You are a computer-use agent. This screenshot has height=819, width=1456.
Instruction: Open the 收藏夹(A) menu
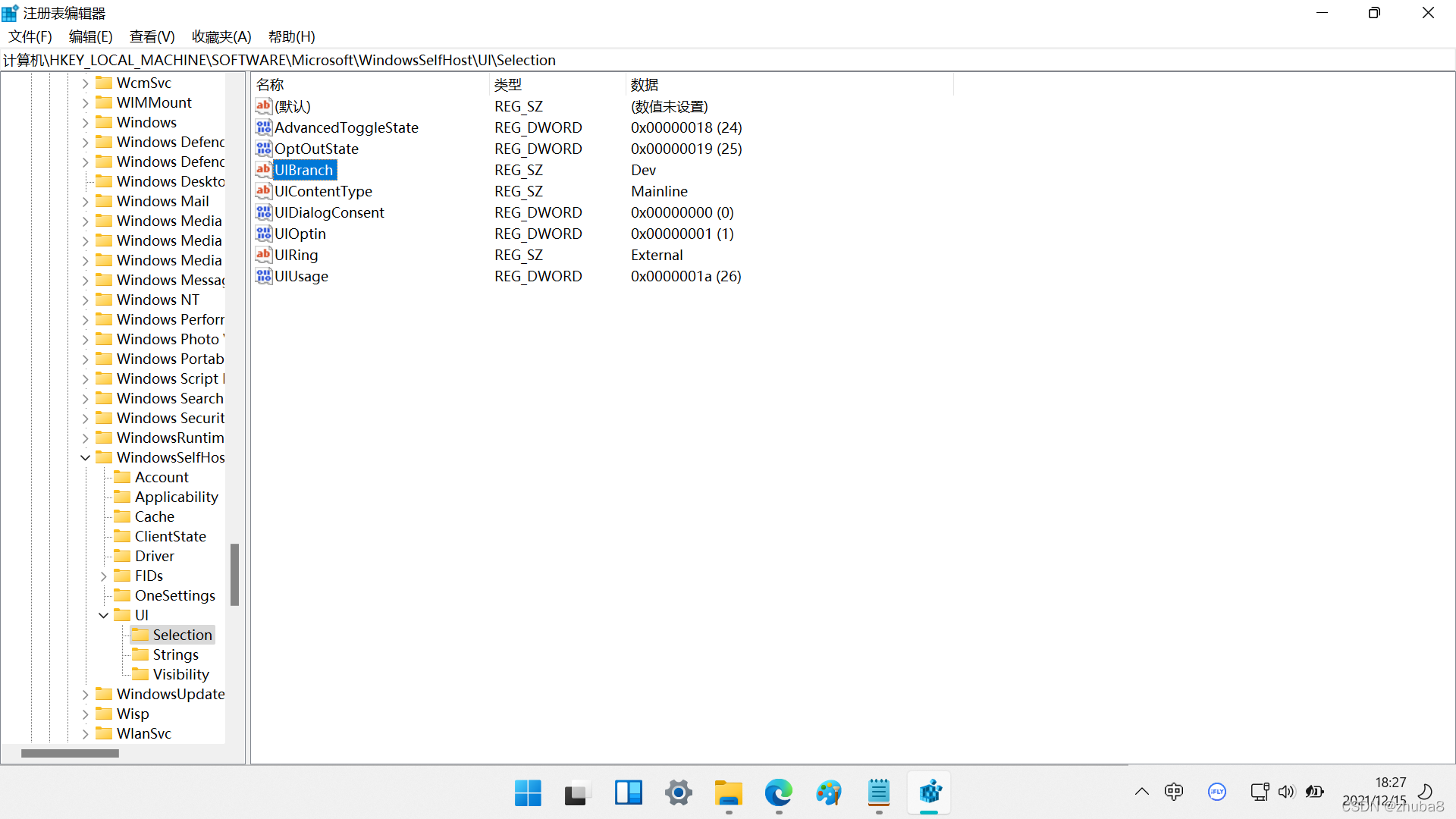221,36
